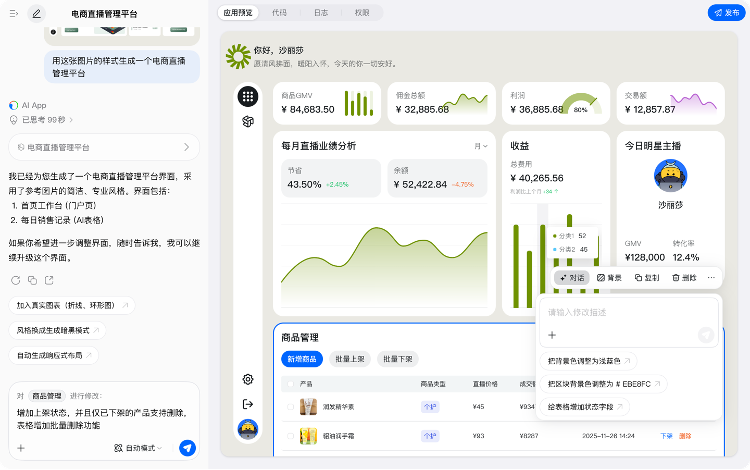The width and height of the screenshot is (750, 470).
Task: Click the 沙丽莎 star host avatar
Action: tap(671, 175)
